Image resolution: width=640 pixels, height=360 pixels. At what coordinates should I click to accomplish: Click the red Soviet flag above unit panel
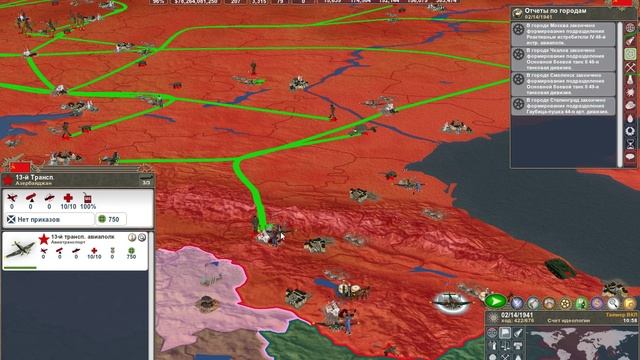(x=20, y=167)
